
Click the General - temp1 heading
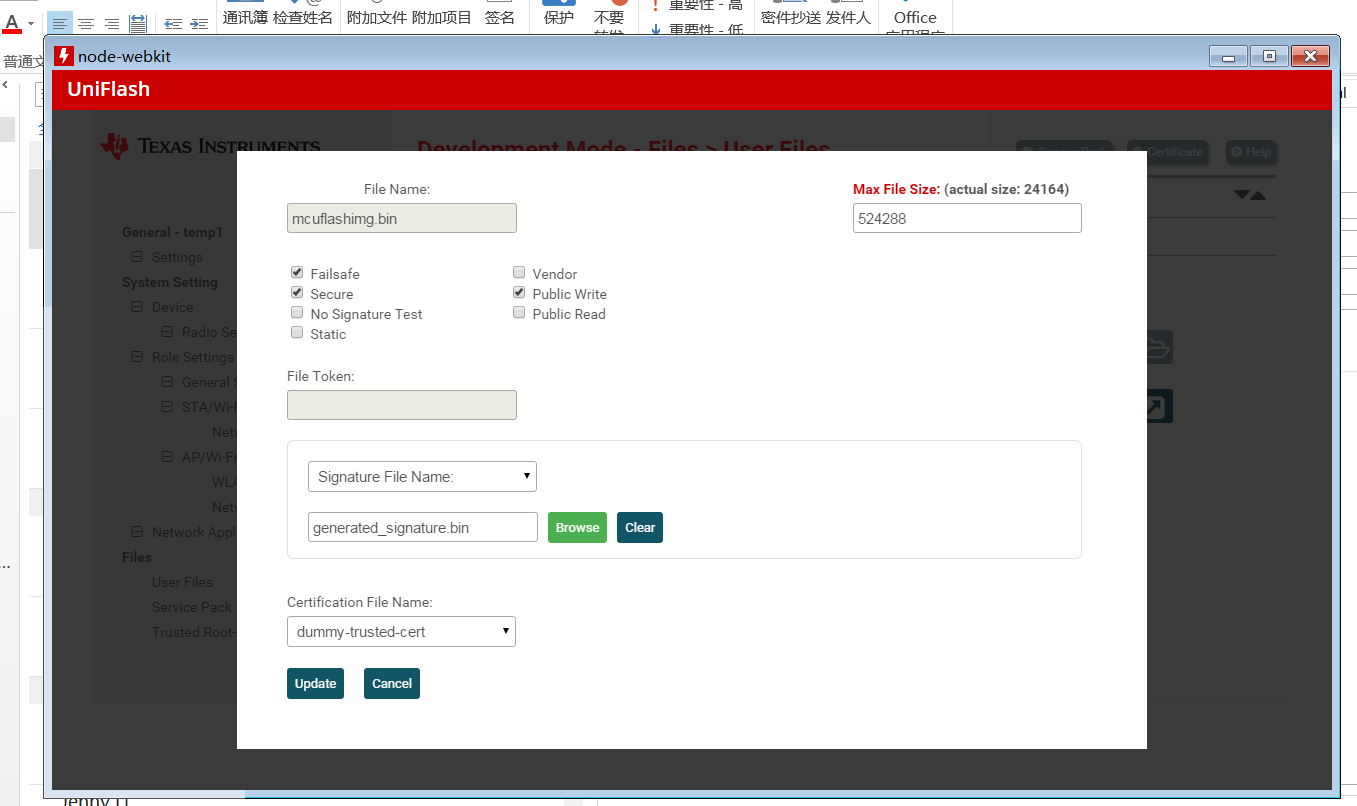[x=172, y=232]
